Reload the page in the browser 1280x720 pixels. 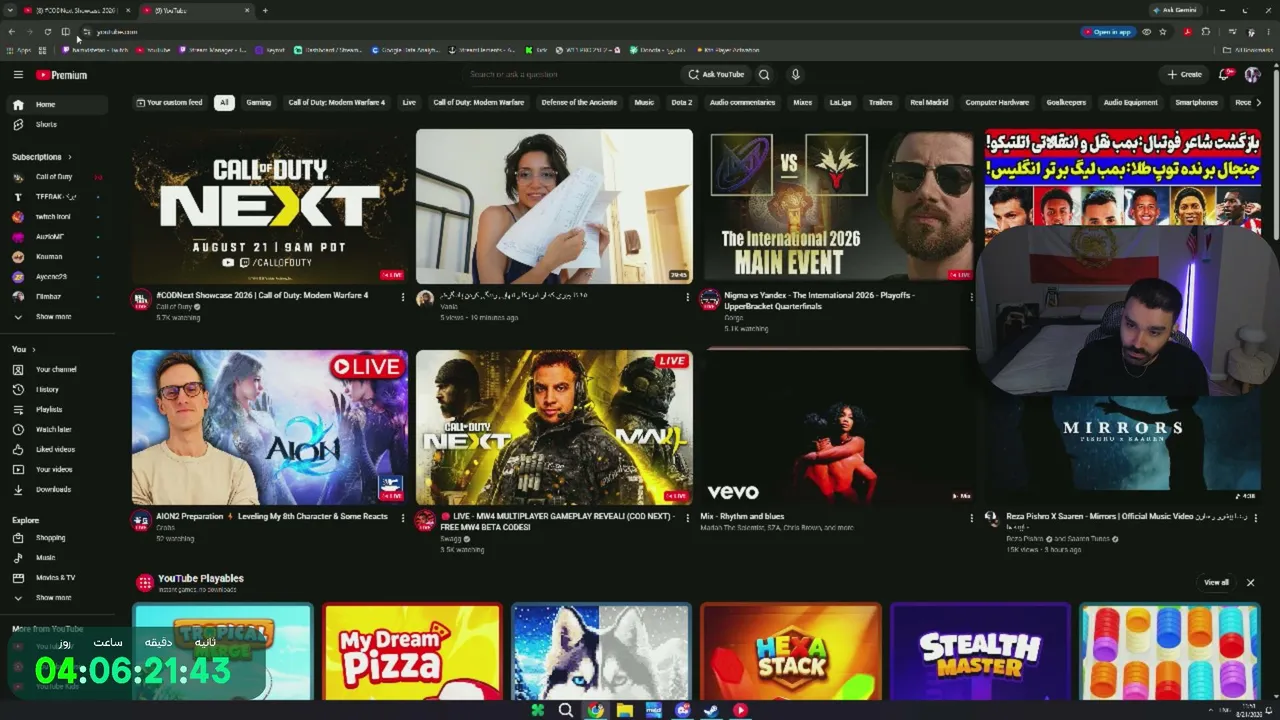(x=47, y=32)
